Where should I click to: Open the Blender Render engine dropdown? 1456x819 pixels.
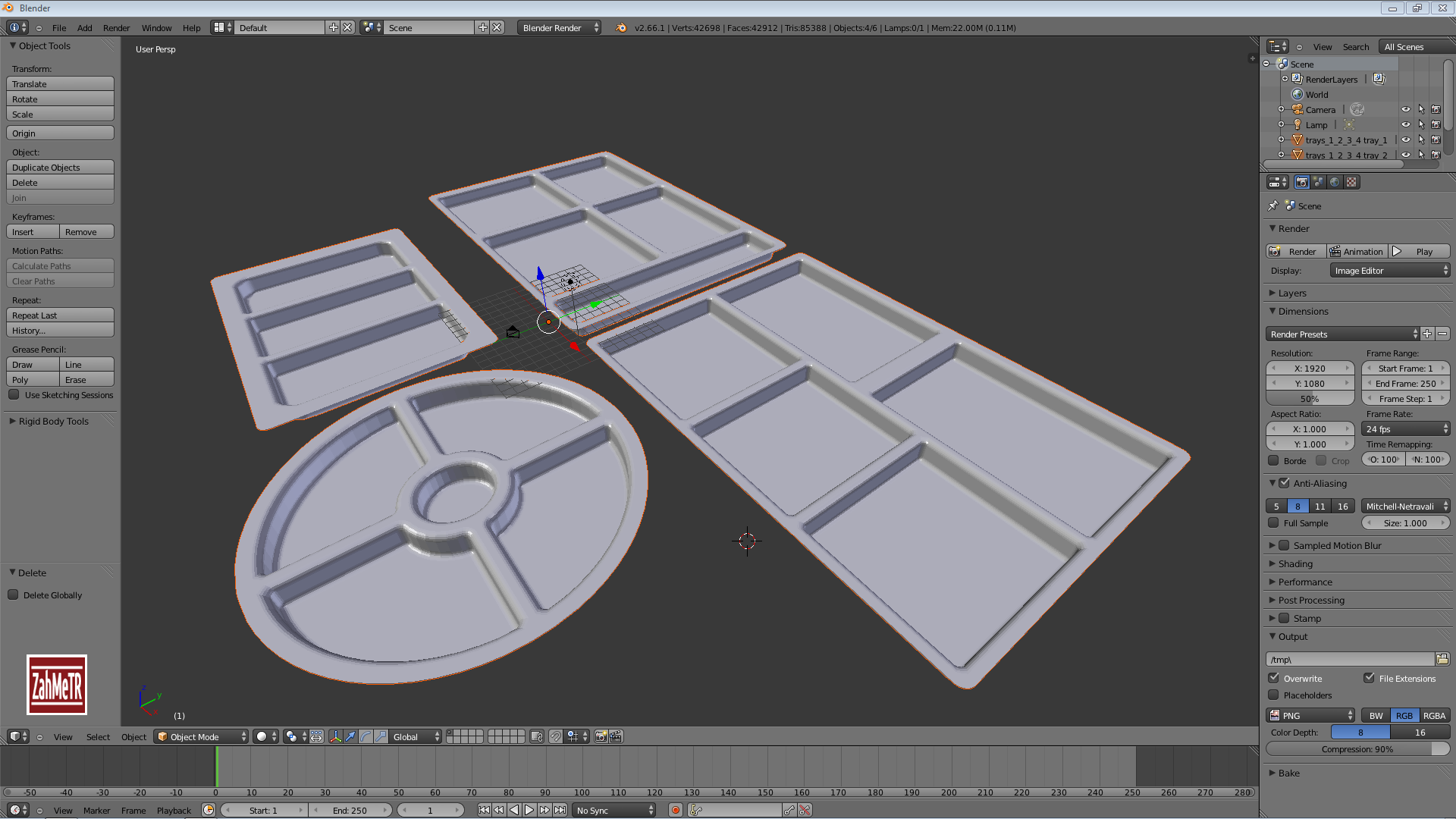tap(560, 27)
